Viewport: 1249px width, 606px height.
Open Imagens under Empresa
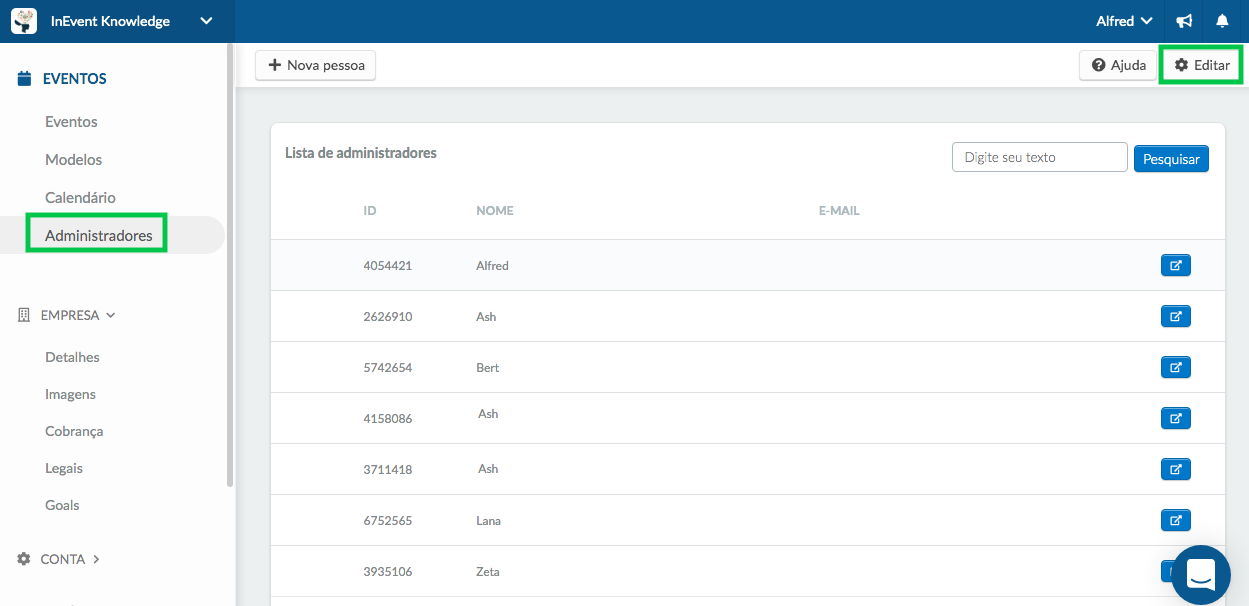pos(70,394)
